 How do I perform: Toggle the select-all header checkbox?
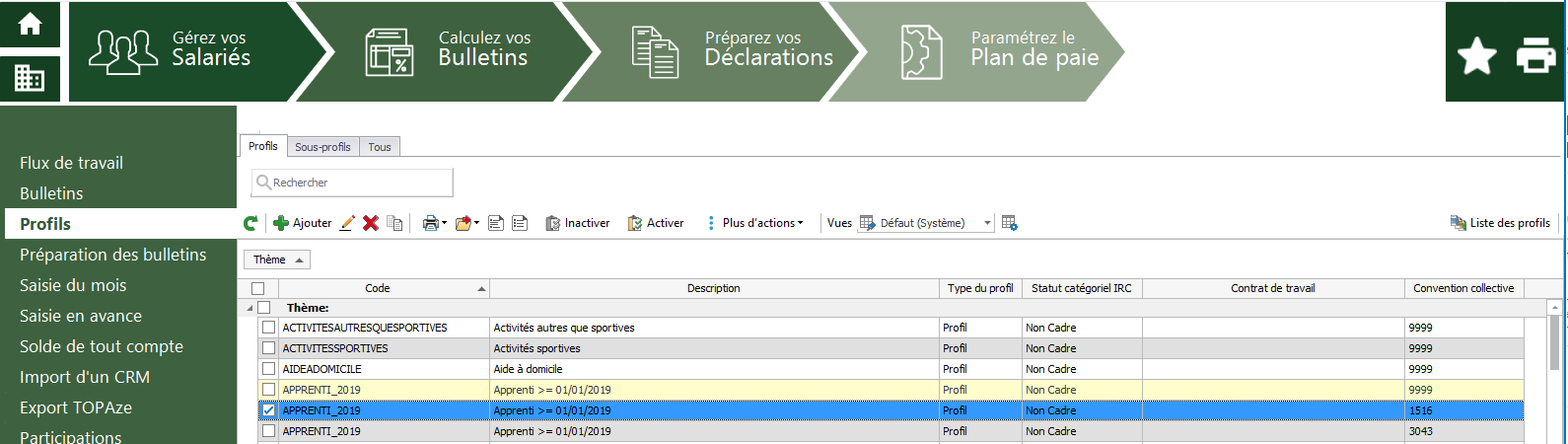click(258, 288)
